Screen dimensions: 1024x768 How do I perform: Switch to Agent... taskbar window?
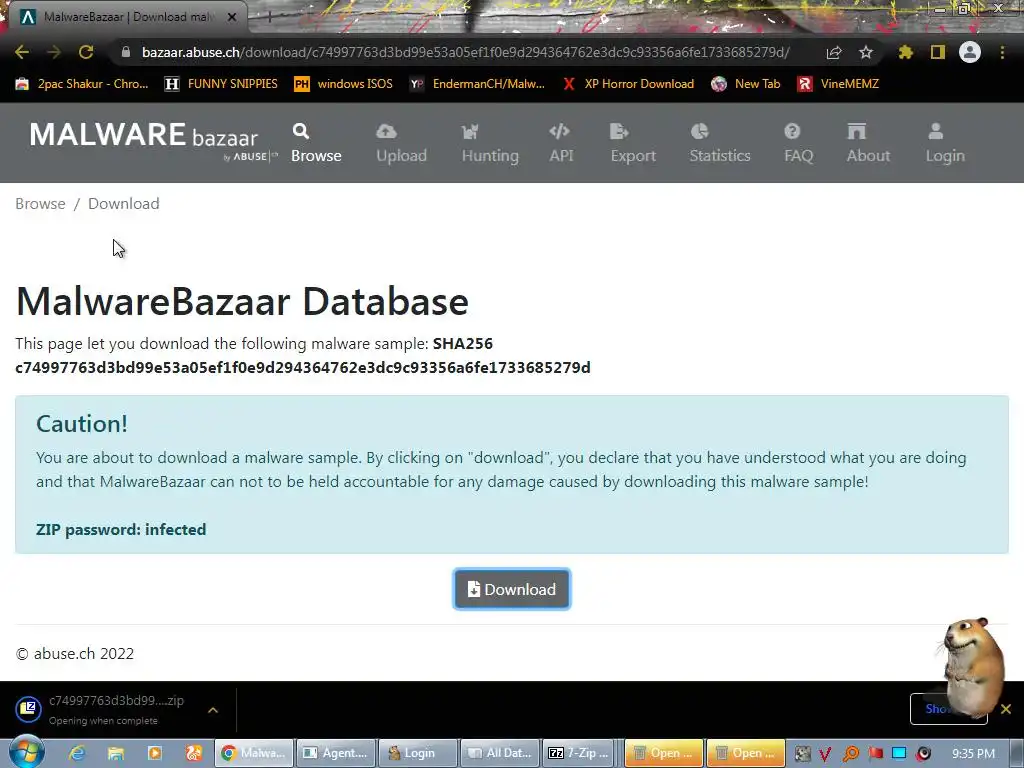(336, 753)
